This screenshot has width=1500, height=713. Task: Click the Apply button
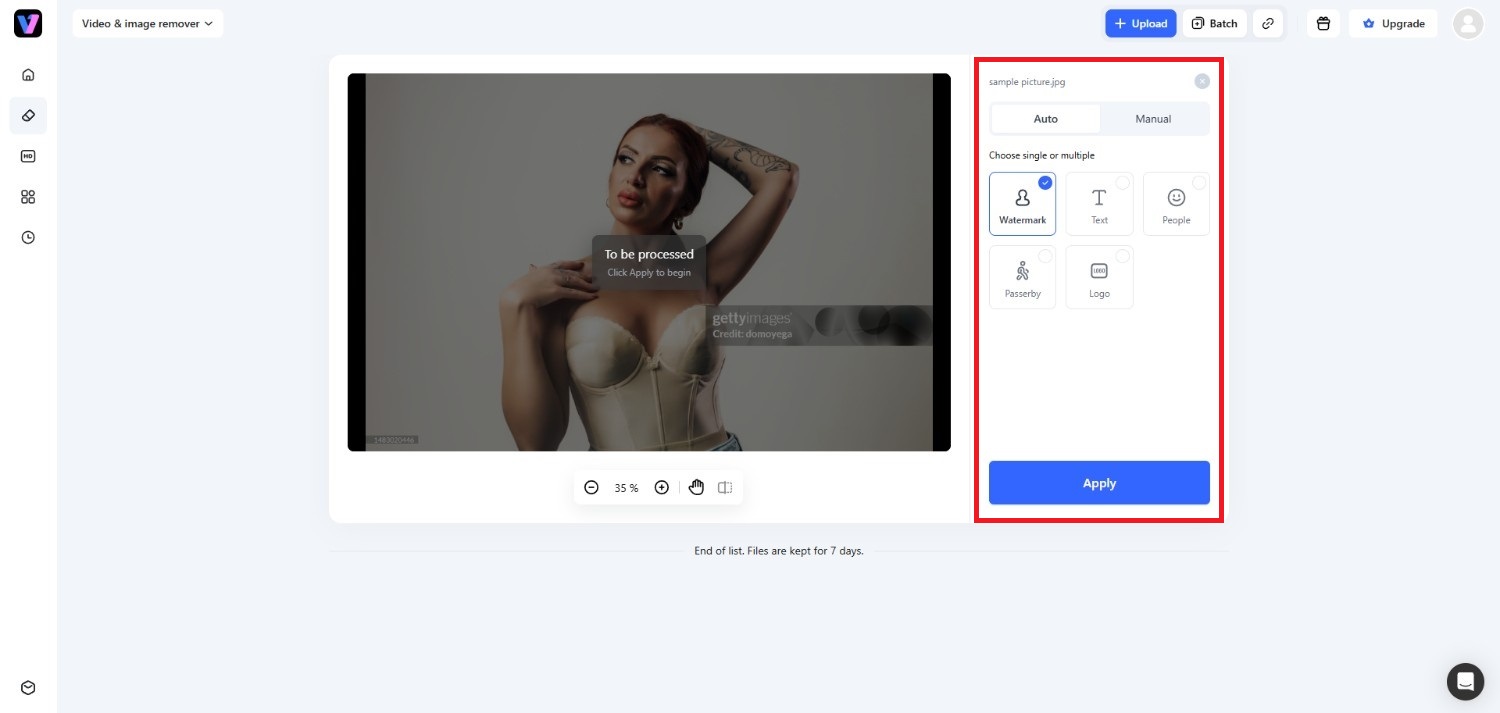point(1099,483)
